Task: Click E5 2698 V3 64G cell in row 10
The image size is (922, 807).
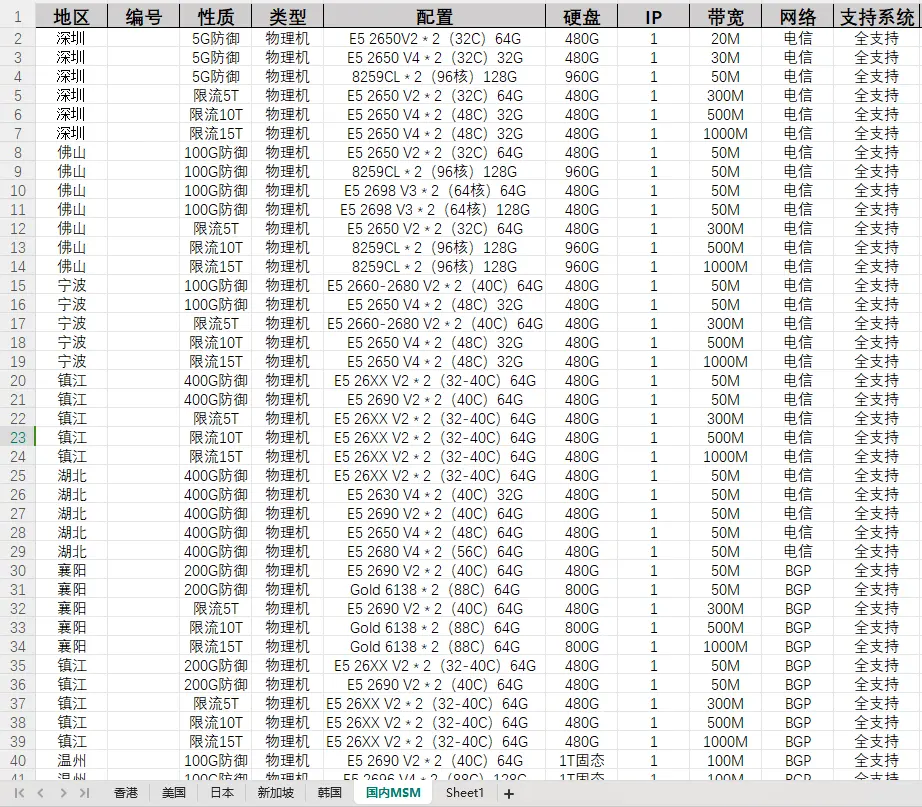Action: tap(435, 191)
